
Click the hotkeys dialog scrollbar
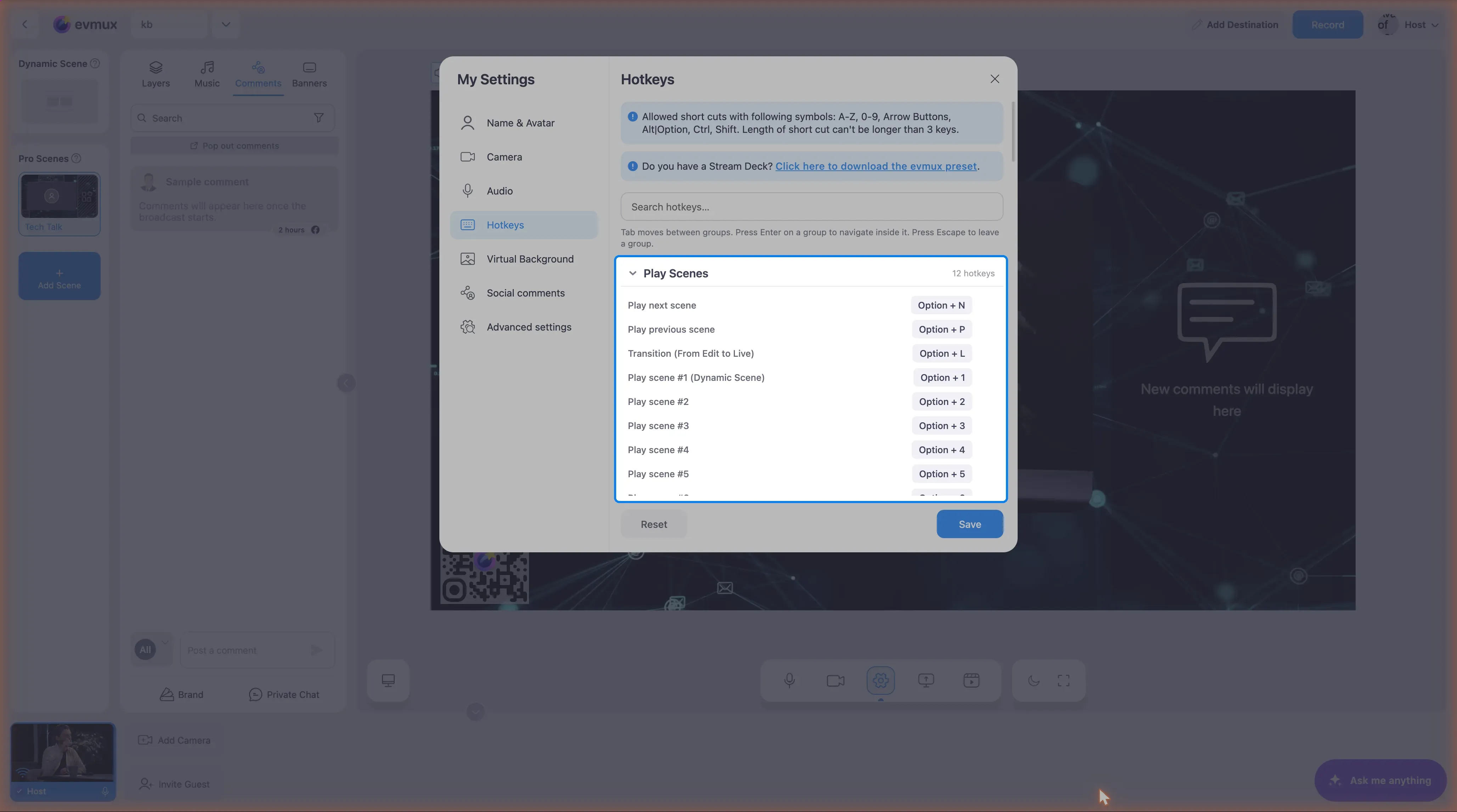[x=1012, y=131]
